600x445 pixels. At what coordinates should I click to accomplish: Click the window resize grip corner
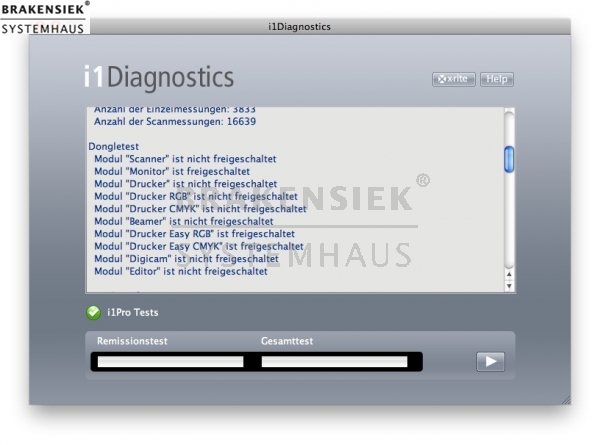(566, 400)
